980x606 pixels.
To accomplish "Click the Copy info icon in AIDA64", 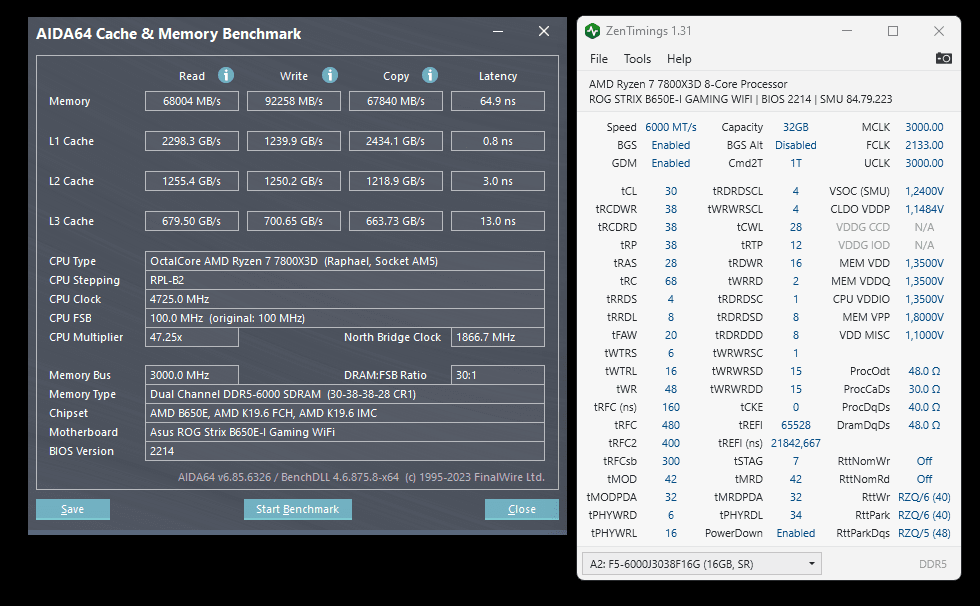I will tap(430, 76).
